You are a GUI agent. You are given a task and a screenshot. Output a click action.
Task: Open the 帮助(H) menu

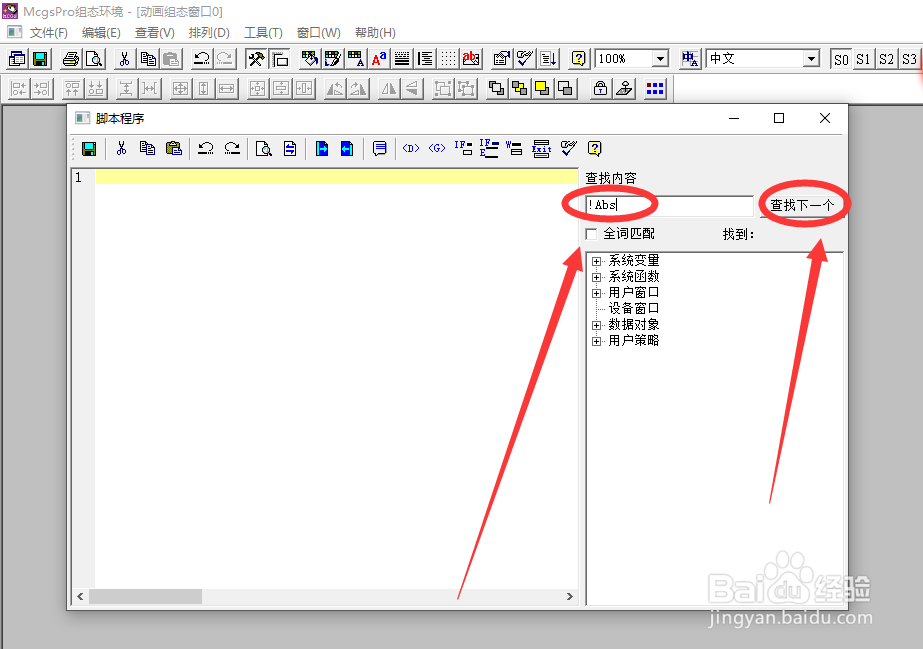coord(375,33)
